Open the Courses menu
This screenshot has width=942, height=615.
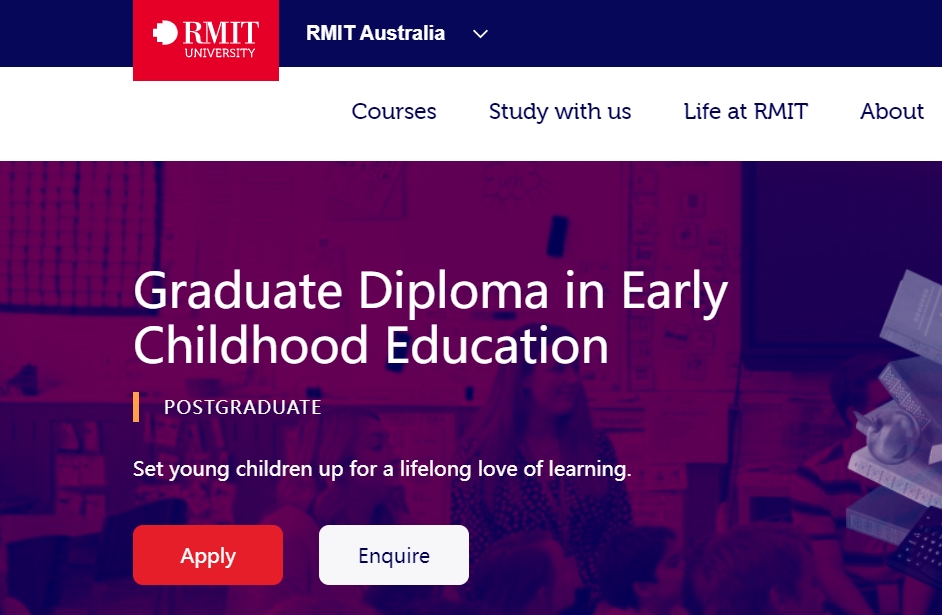coord(394,112)
